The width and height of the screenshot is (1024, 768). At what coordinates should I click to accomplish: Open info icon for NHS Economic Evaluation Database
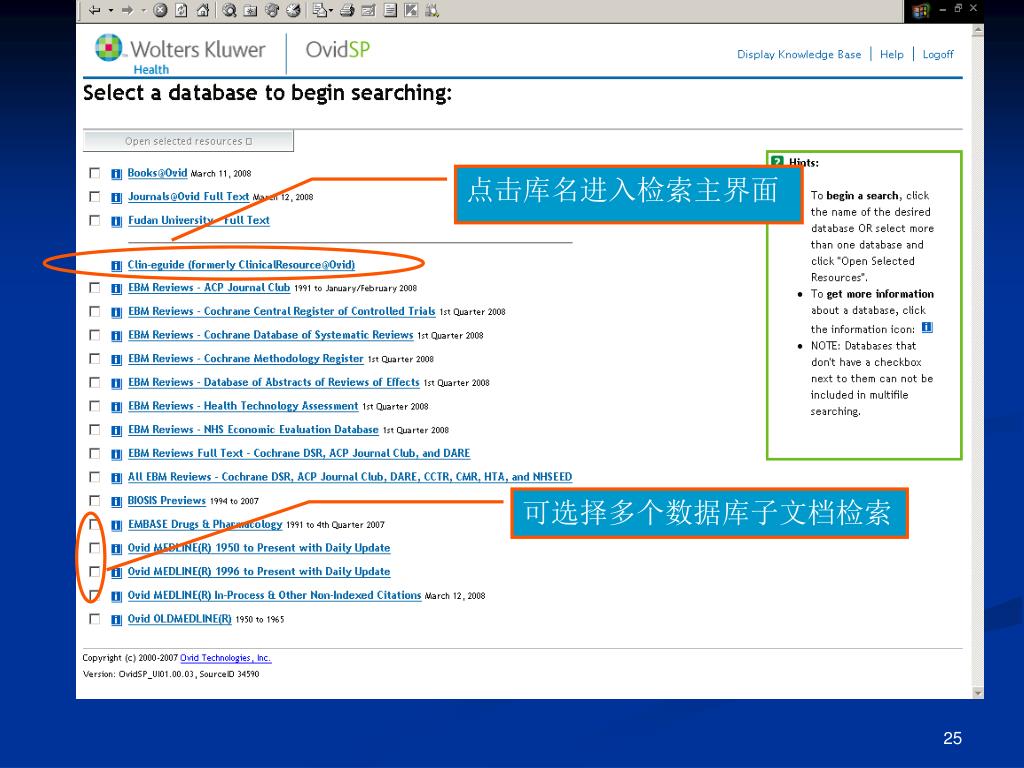(116, 430)
